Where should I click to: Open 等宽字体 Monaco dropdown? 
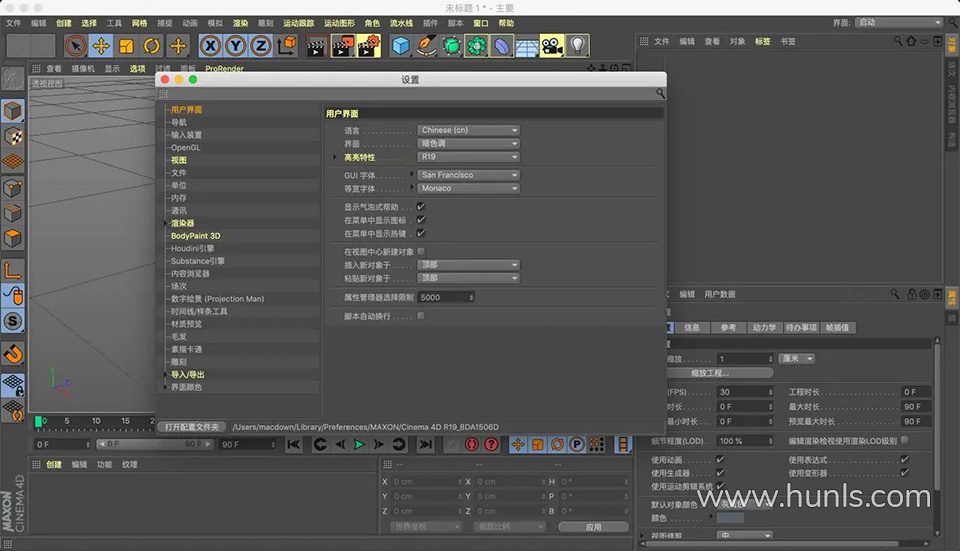pos(468,188)
